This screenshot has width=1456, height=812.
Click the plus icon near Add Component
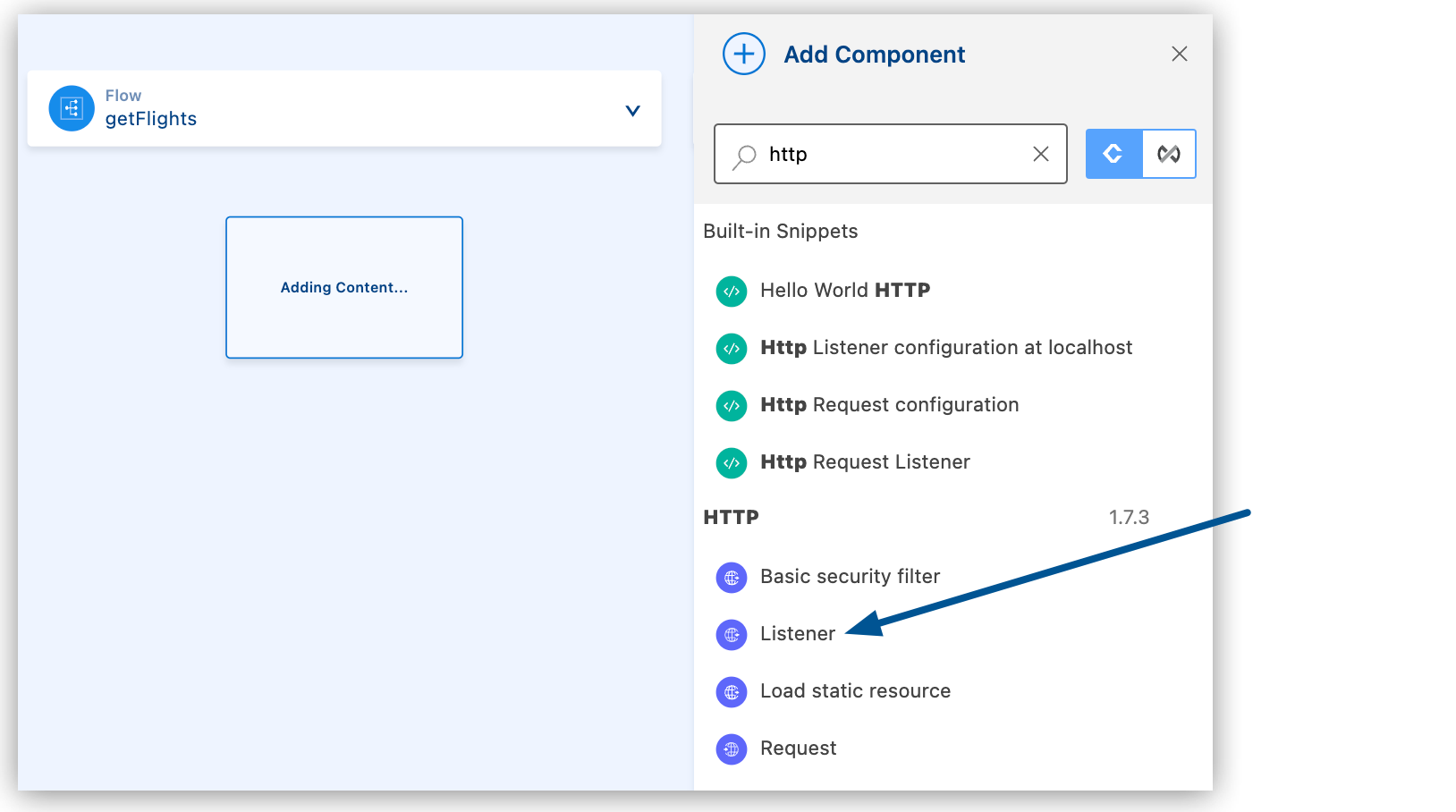point(743,54)
